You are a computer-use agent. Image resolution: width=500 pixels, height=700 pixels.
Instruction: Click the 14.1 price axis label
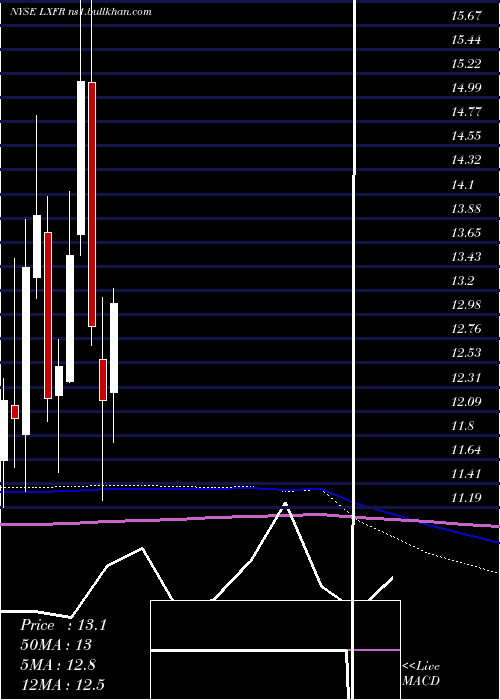click(x=462, y=184)
